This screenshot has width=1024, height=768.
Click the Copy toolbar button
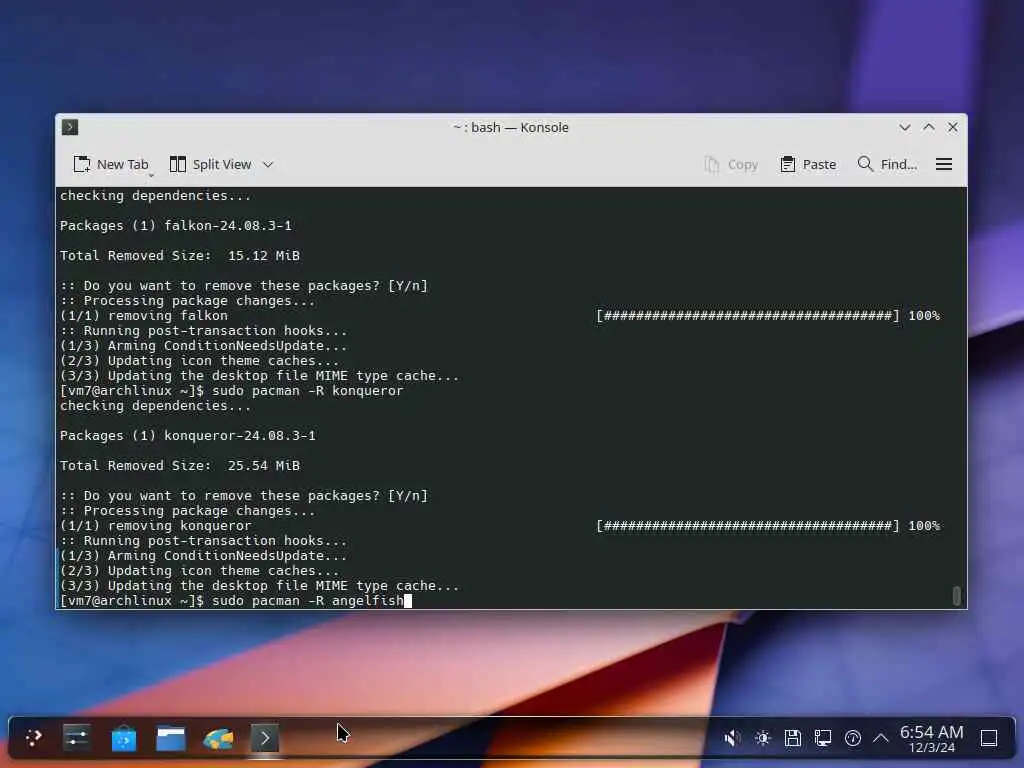point(731,165)
